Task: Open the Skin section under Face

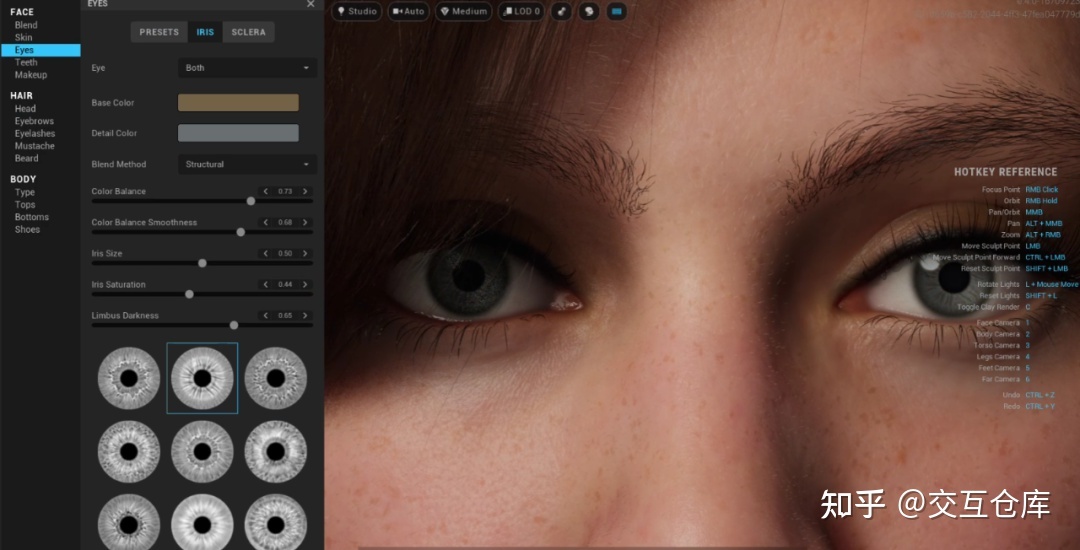Action: pos(23,37)
